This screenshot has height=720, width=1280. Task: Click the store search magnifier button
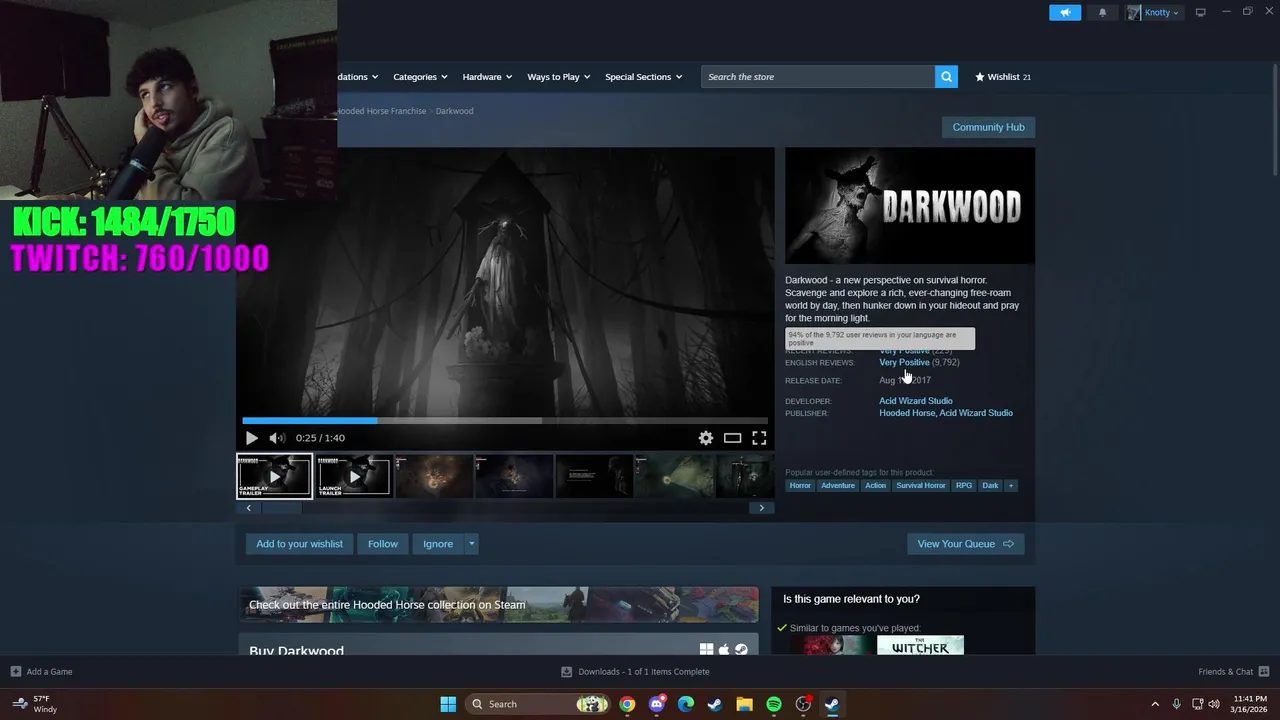click(946, 76)
